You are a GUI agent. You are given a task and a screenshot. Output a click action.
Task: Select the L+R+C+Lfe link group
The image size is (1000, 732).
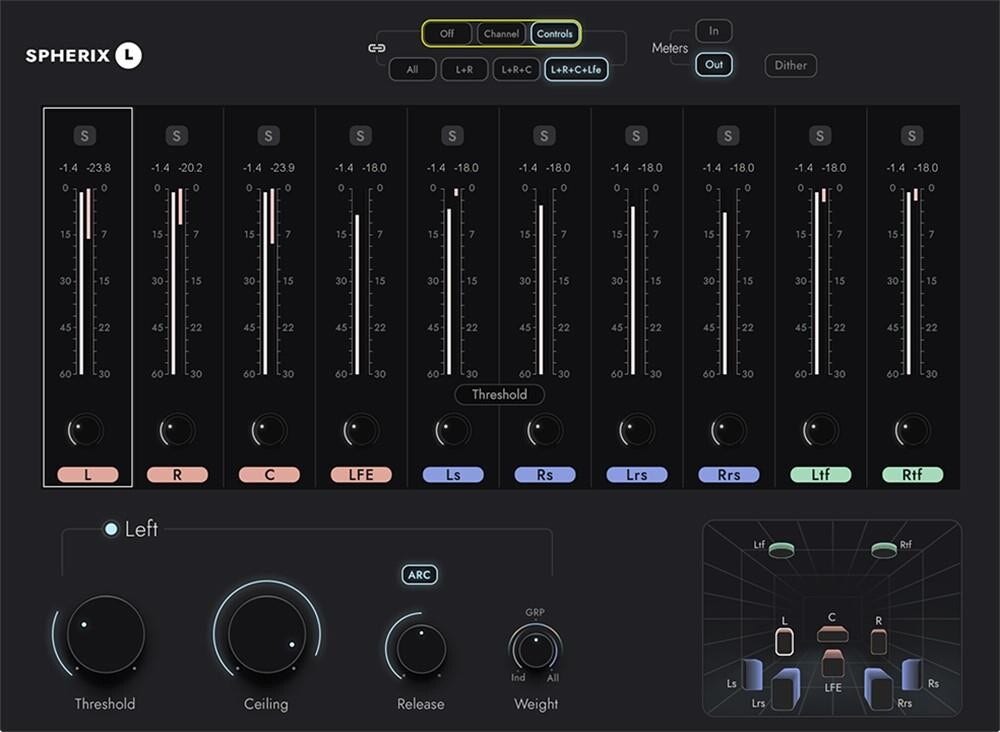577,69
